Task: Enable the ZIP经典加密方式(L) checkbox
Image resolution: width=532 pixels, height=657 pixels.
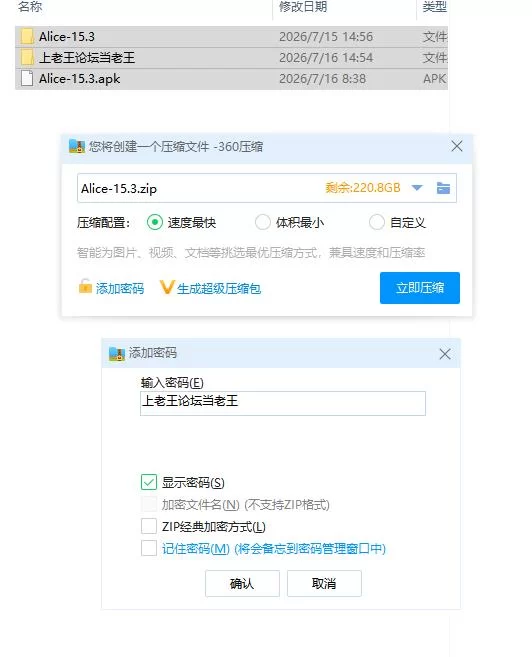Action: pos(149,526)
